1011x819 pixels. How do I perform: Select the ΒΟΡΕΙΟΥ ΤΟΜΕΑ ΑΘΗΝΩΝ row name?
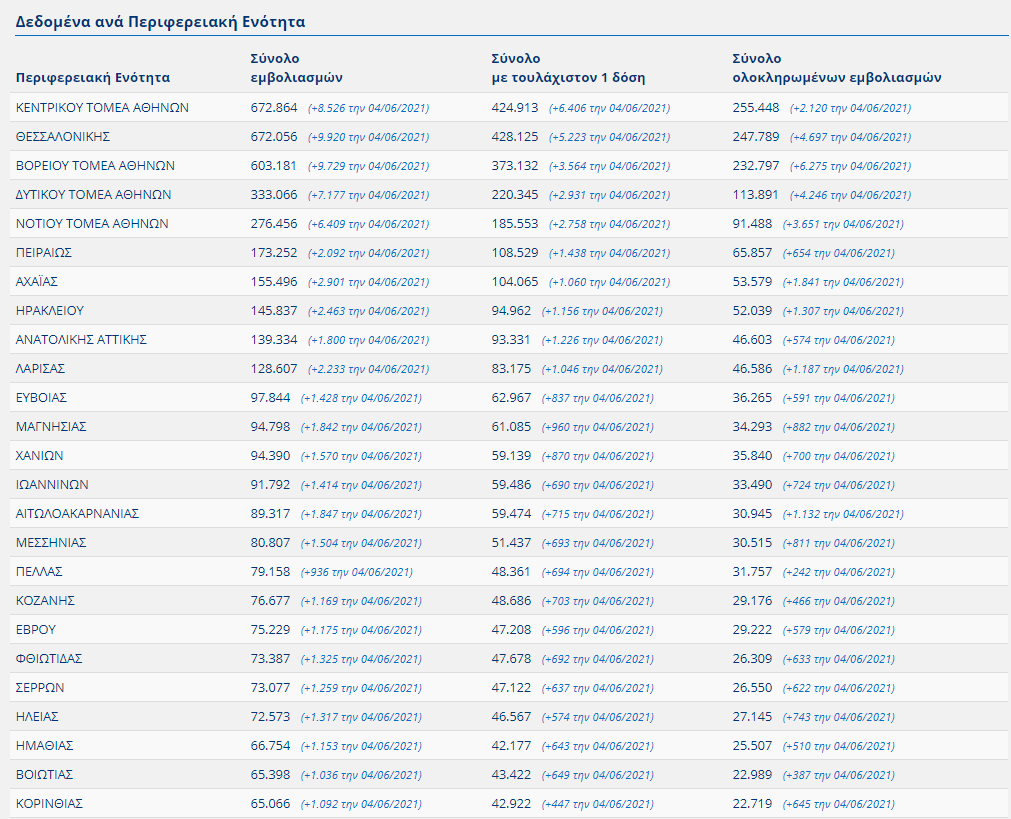click(95, 166)
